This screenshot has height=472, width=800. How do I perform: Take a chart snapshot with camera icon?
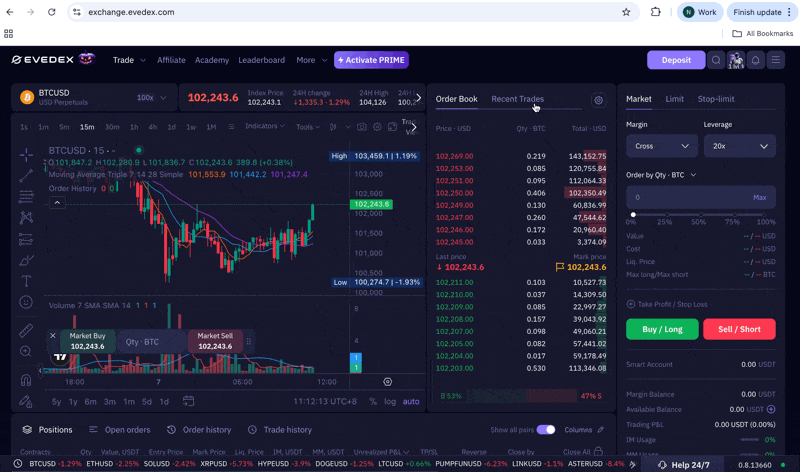click(x=362, y=127)
